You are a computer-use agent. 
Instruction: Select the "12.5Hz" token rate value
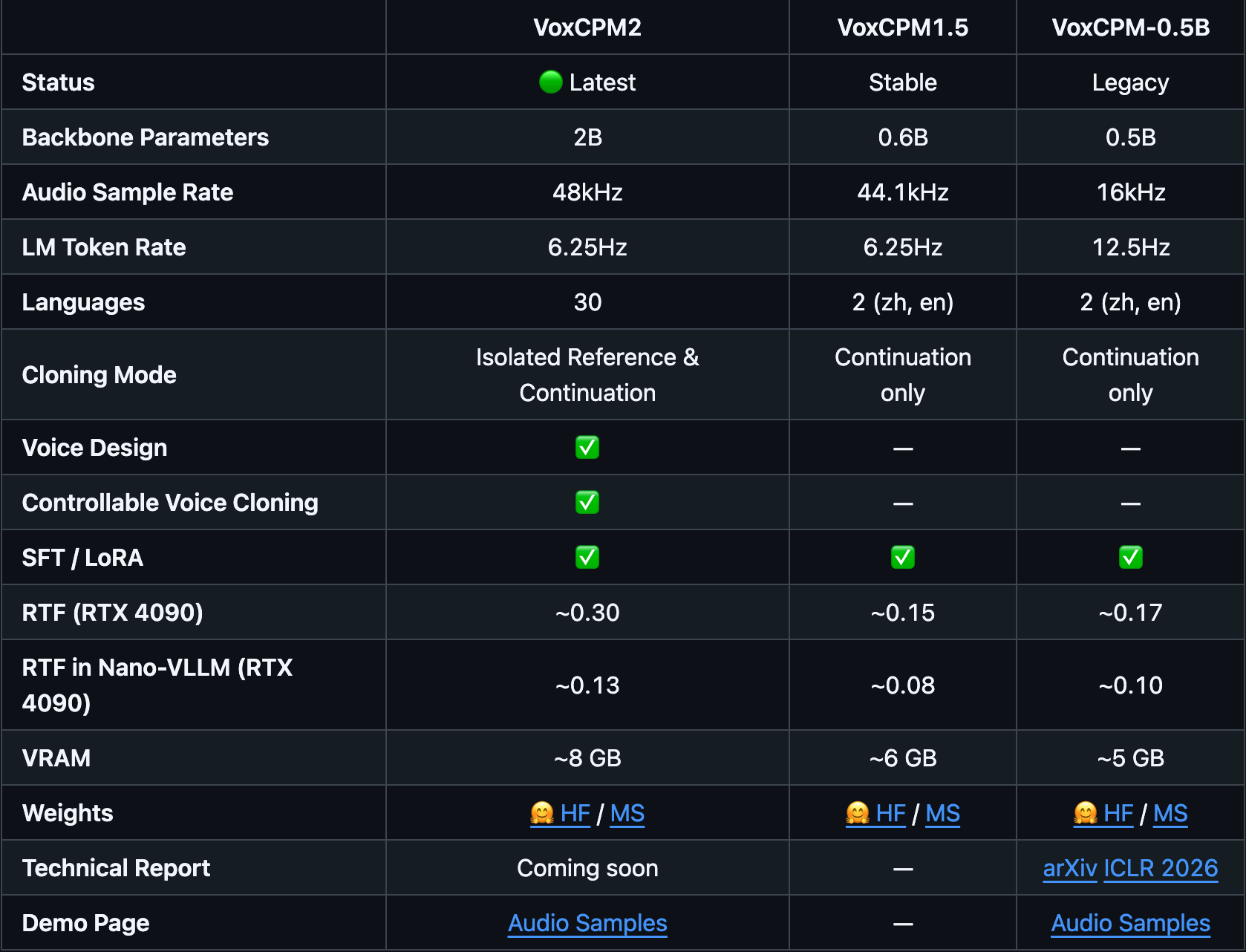[x=1131, y=247]
